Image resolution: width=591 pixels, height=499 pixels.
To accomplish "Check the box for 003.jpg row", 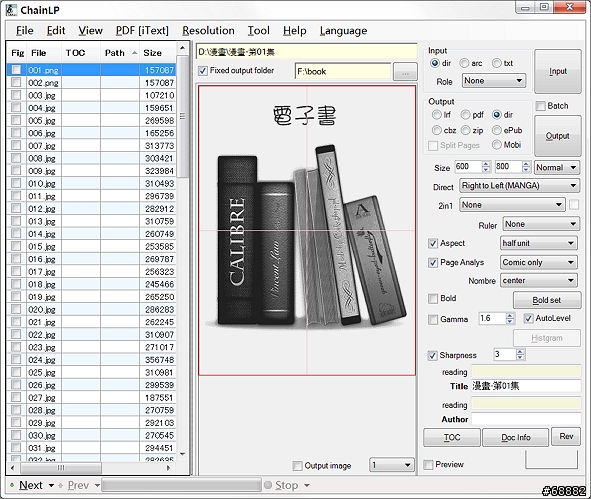I will (16, 95).
